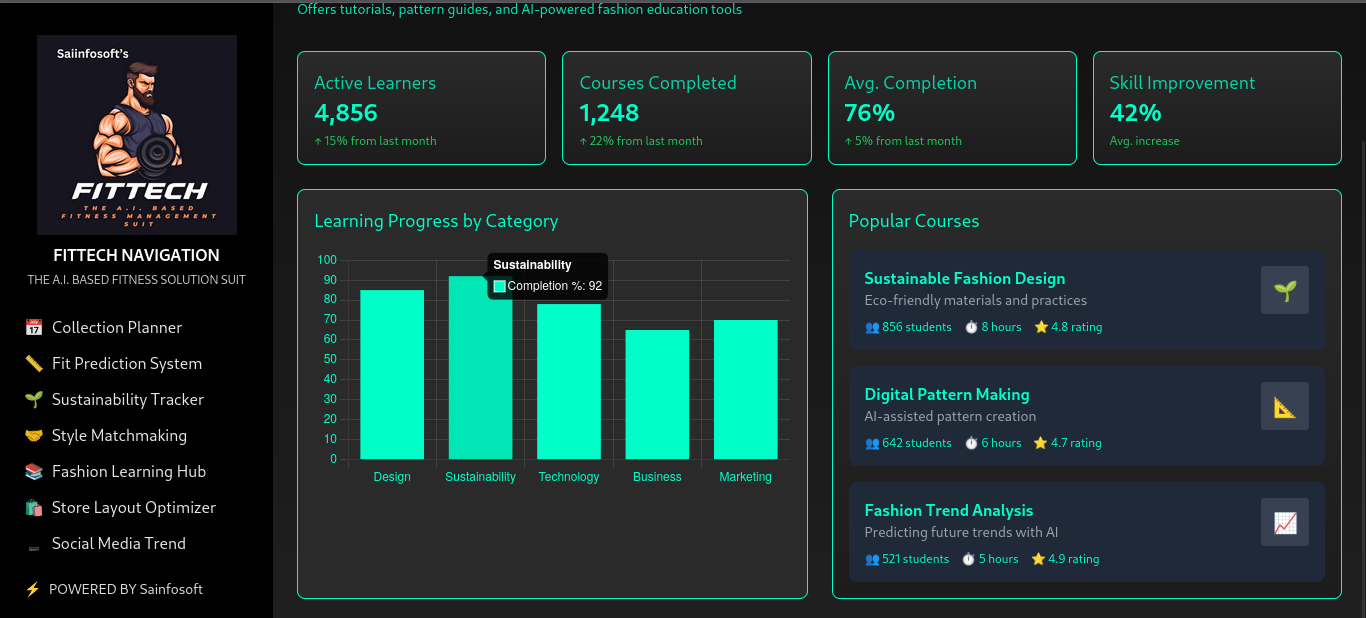Click the calendar icon beside Collection Planner
1366x618 pixels.
pos(34,328)
